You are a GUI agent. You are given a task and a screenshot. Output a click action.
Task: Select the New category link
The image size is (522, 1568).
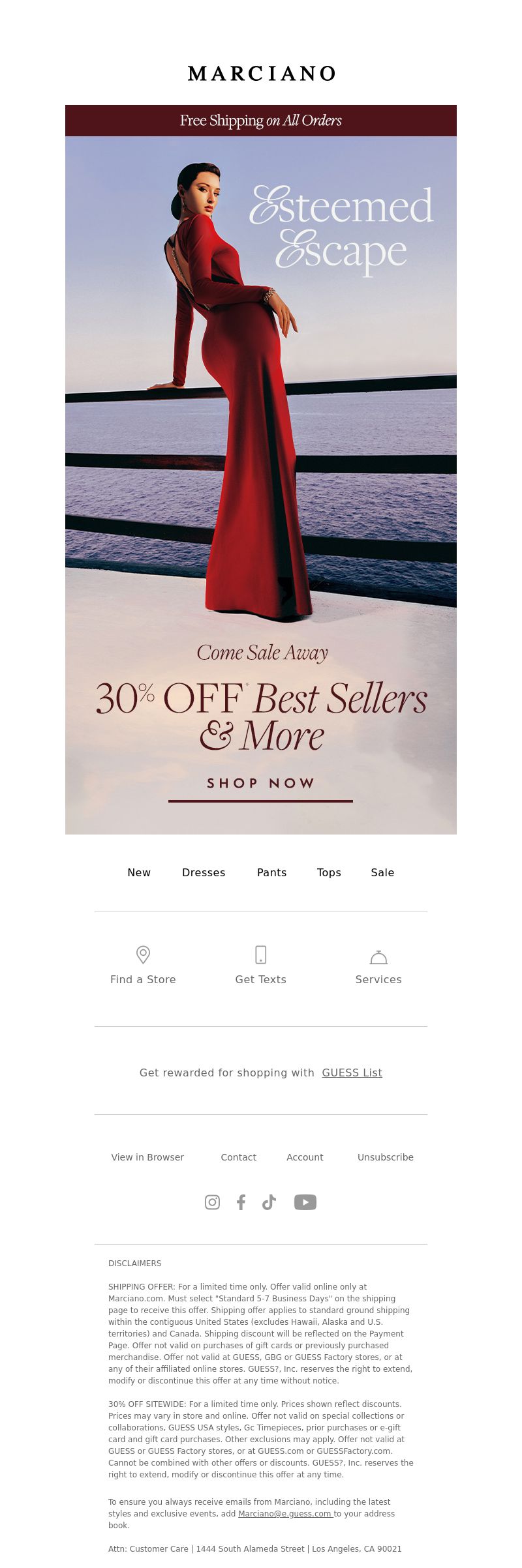[x=139, y=872]
